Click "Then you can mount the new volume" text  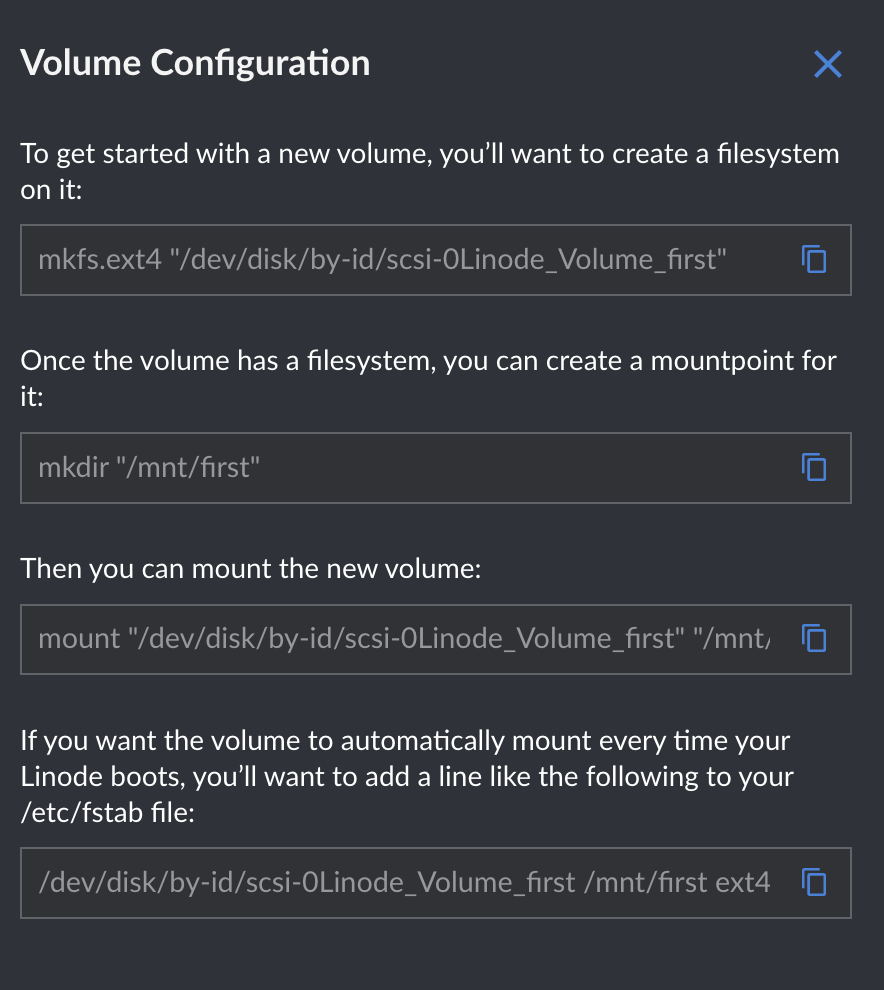click(x=251, y=568)
